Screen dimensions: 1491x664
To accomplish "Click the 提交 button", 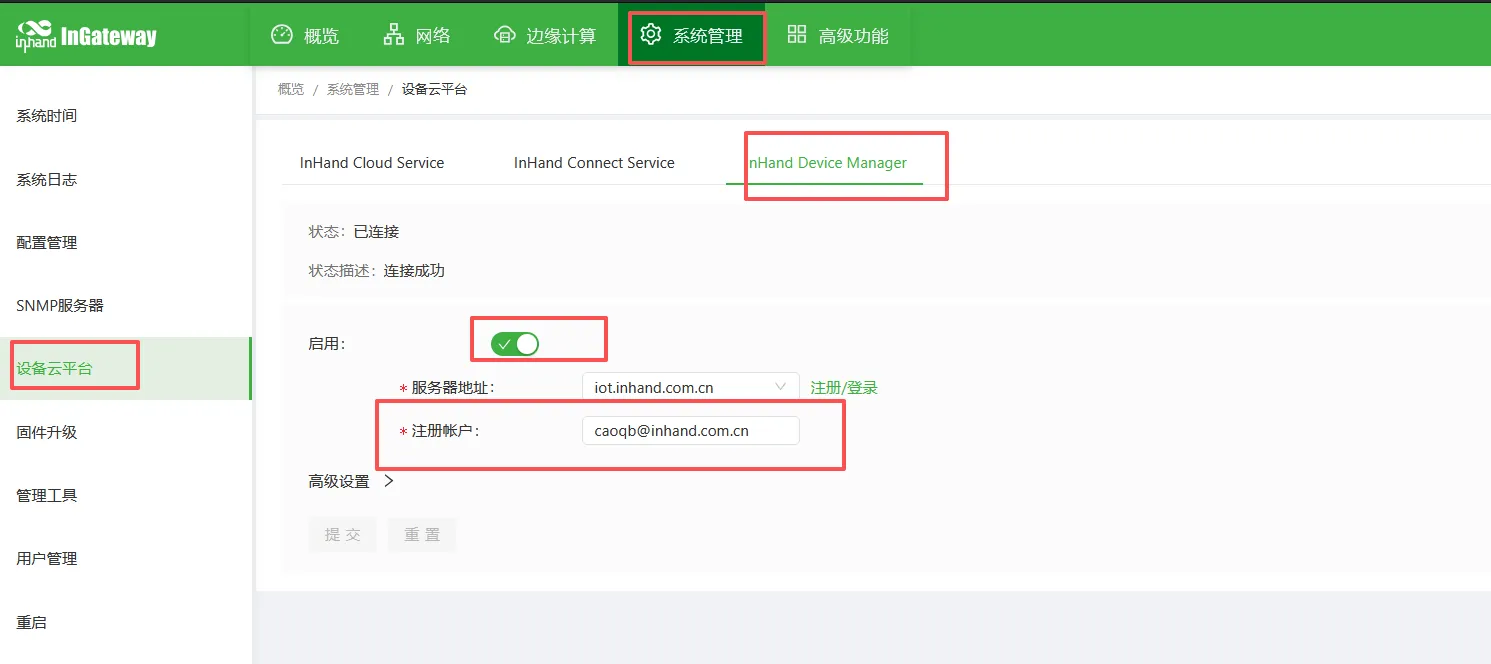I will click(x=342, y=535).
